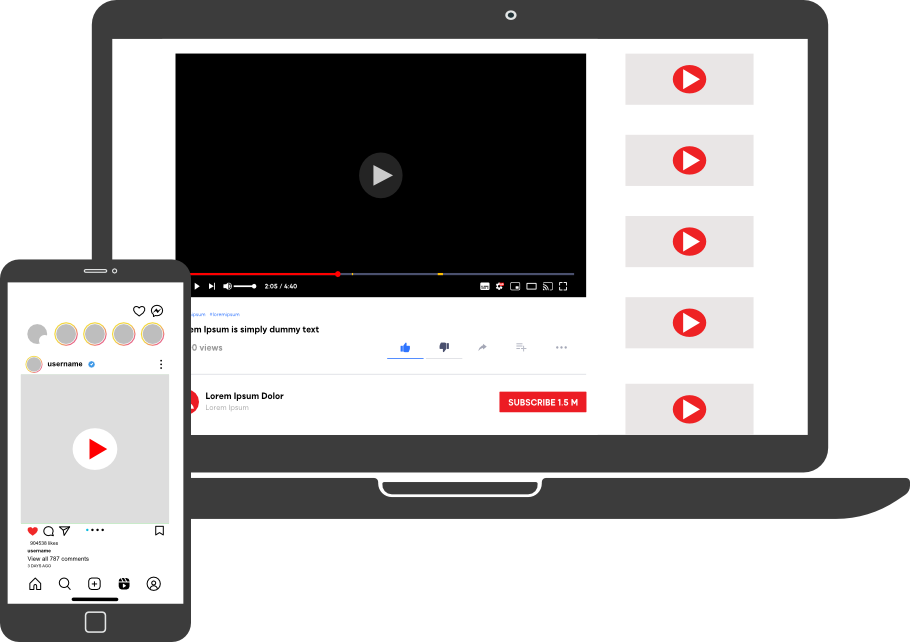Open the topmost suggested video thumbnail
The image size is (910, 642).
pos(689,80)
